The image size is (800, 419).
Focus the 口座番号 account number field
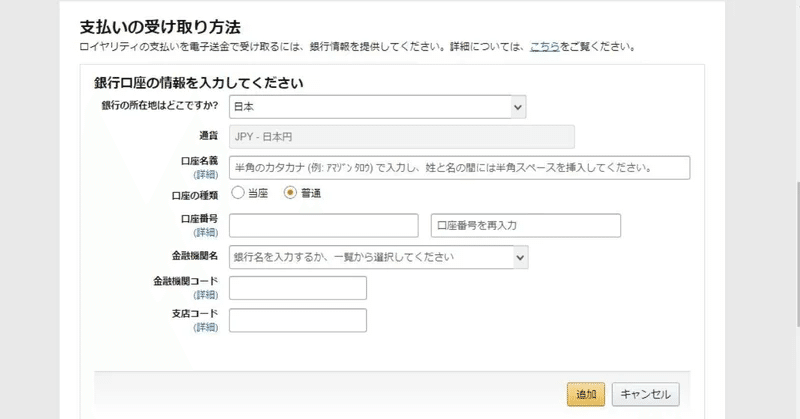pyautogui.click(x=323, y=226)
